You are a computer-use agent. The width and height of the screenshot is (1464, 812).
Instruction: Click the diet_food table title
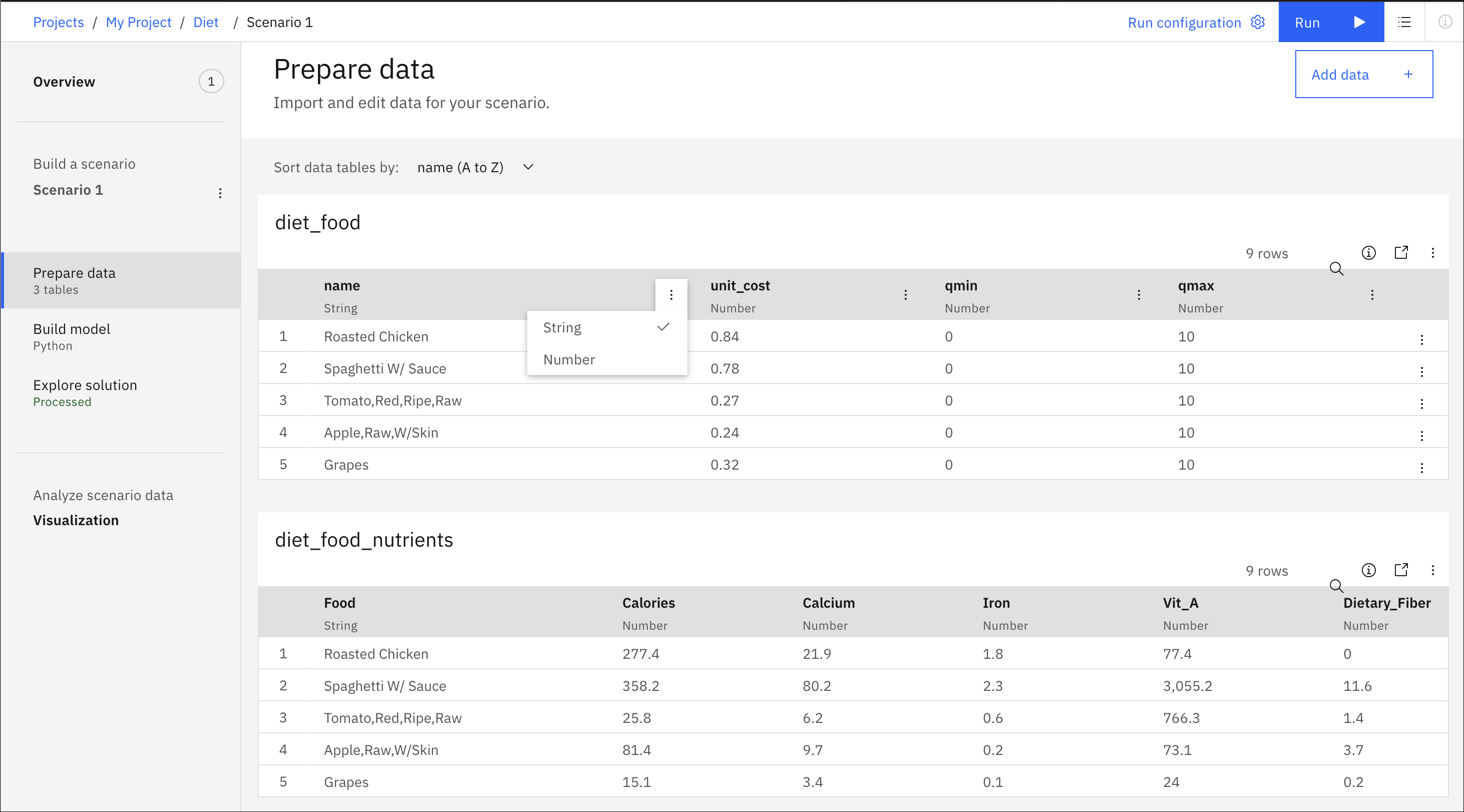coord(318,222)
